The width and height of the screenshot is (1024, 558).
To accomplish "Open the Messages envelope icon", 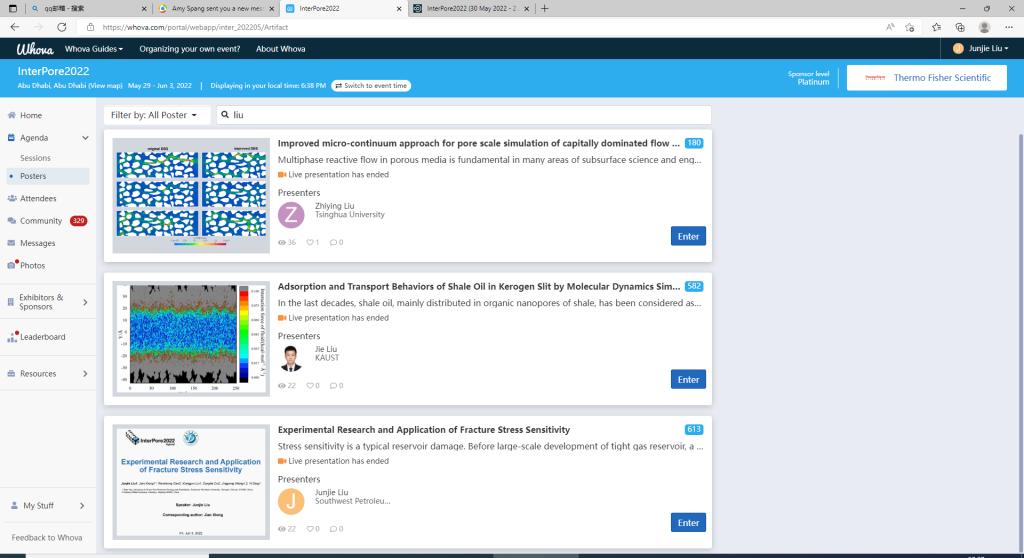I will click(x=11, y=243).
